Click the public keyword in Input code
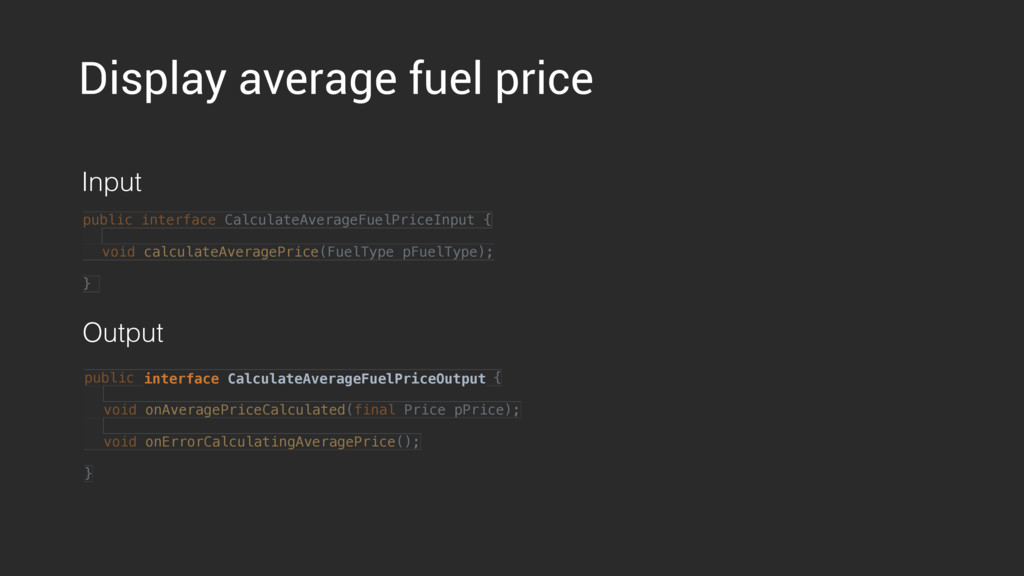This screenshot has height=576, width=1024. (108, 220)
